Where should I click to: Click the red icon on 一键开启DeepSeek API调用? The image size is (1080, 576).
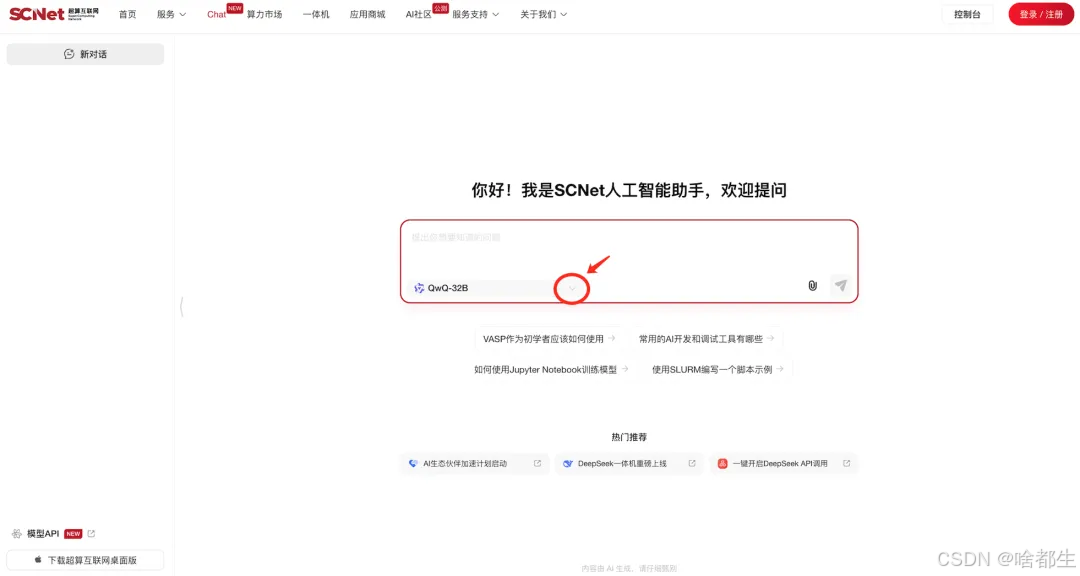pos(722,464)
